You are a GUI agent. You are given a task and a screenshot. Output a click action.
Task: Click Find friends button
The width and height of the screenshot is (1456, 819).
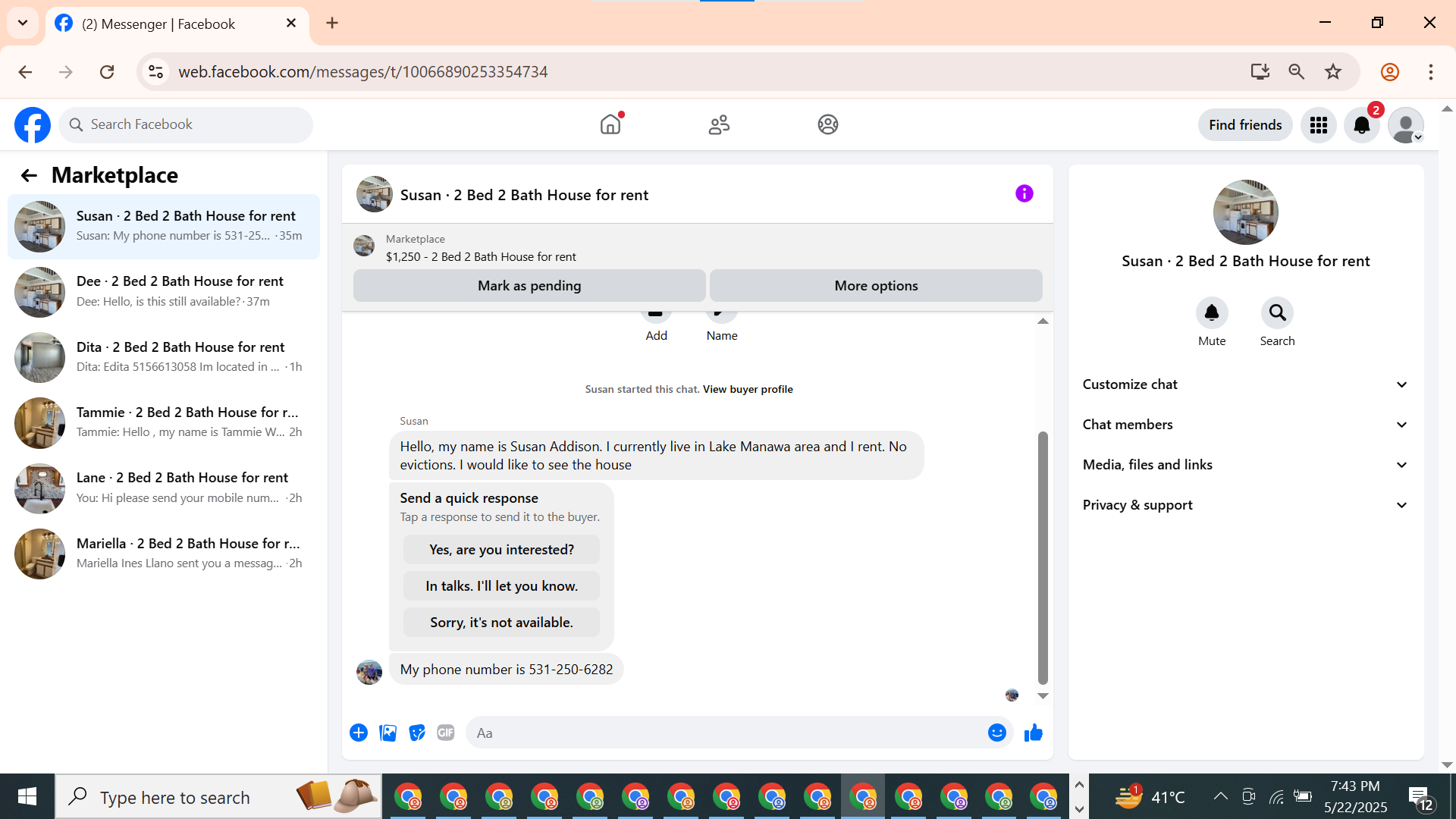click(1245, 125)
